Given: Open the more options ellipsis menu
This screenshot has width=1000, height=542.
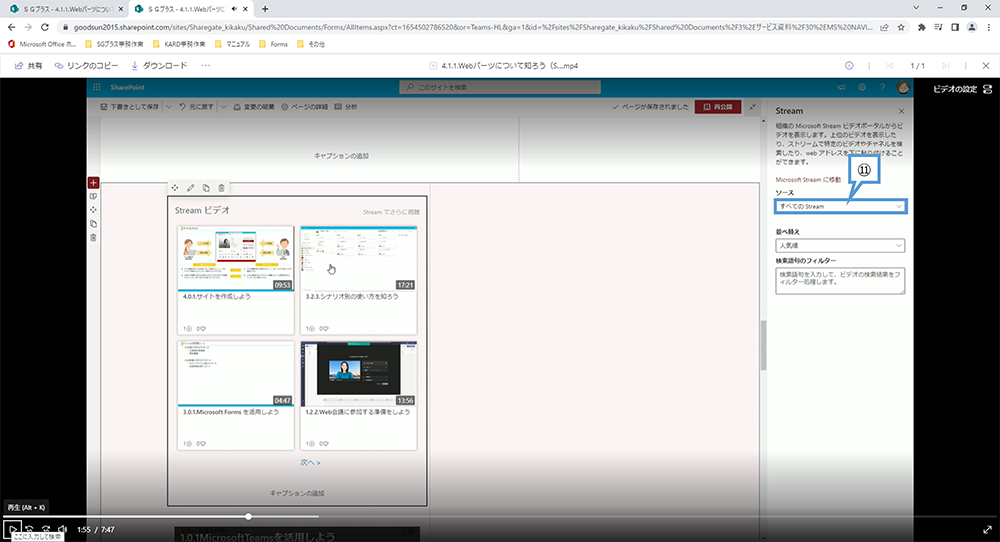Looking at the screenshot, I should tap(205, 66).
